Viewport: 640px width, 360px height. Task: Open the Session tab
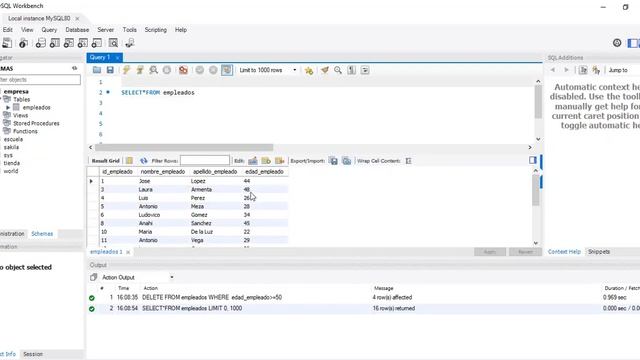click(x=33, y=354)
